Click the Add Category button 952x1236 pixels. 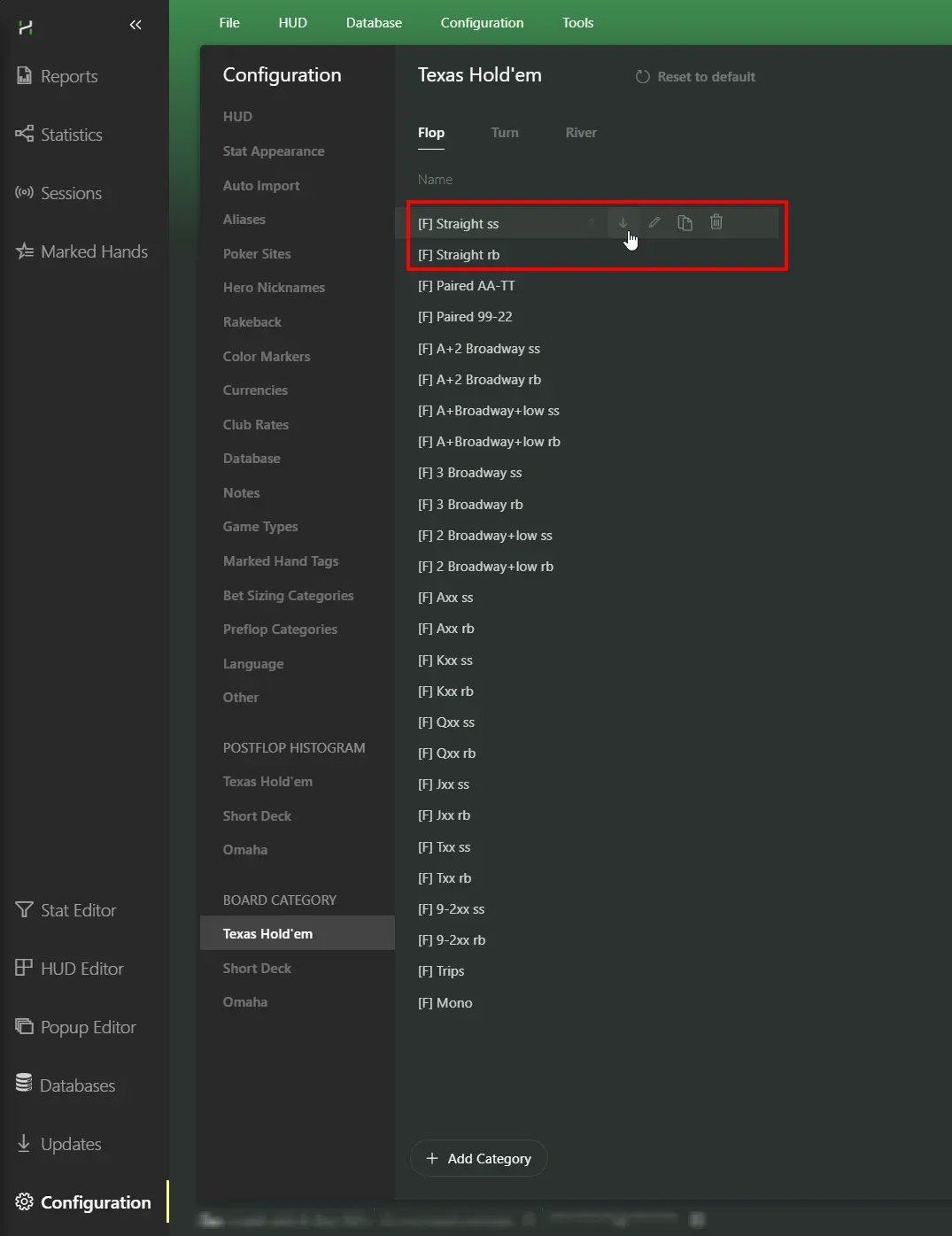479,1158
